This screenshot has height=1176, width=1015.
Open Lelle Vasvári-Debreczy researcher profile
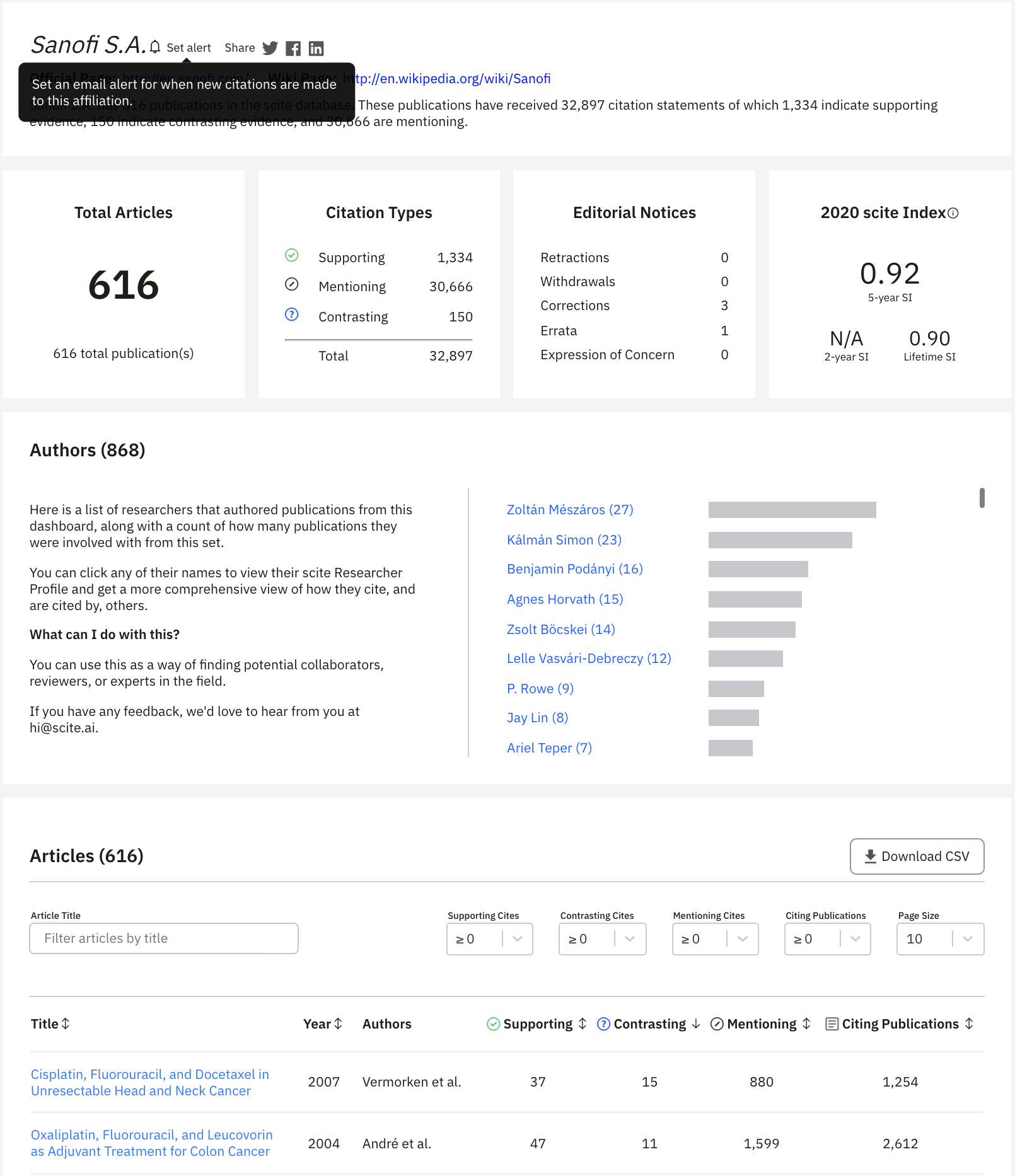coord(589,659)
